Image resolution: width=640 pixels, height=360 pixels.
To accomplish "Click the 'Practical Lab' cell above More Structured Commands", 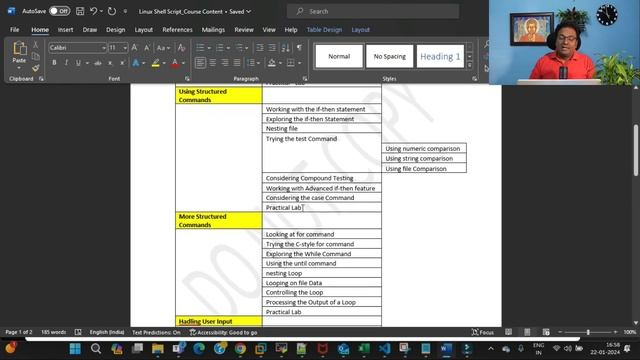I will pos(322,207).
